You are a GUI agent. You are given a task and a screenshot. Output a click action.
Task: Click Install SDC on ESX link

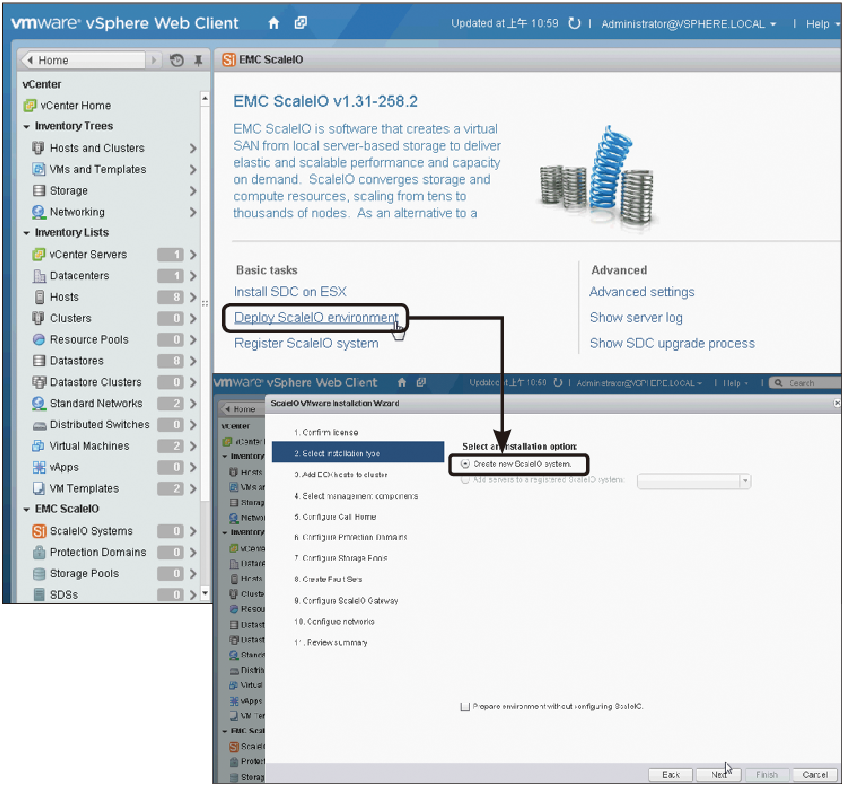[x=290, y=292]
